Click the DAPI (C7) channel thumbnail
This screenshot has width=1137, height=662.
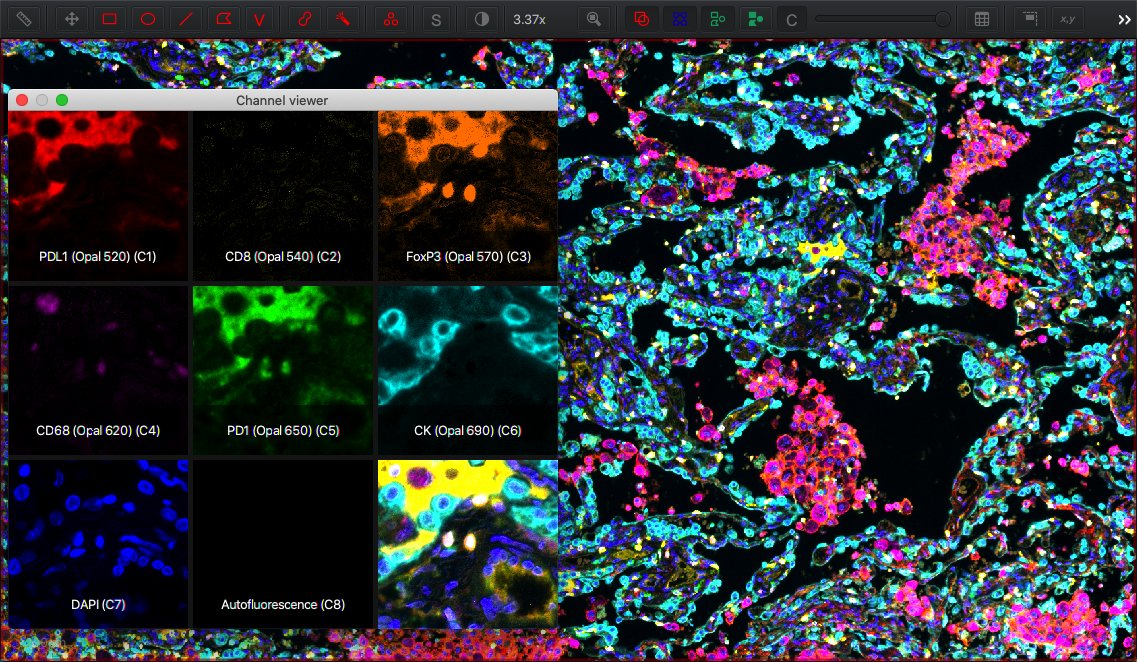[98, 544]
